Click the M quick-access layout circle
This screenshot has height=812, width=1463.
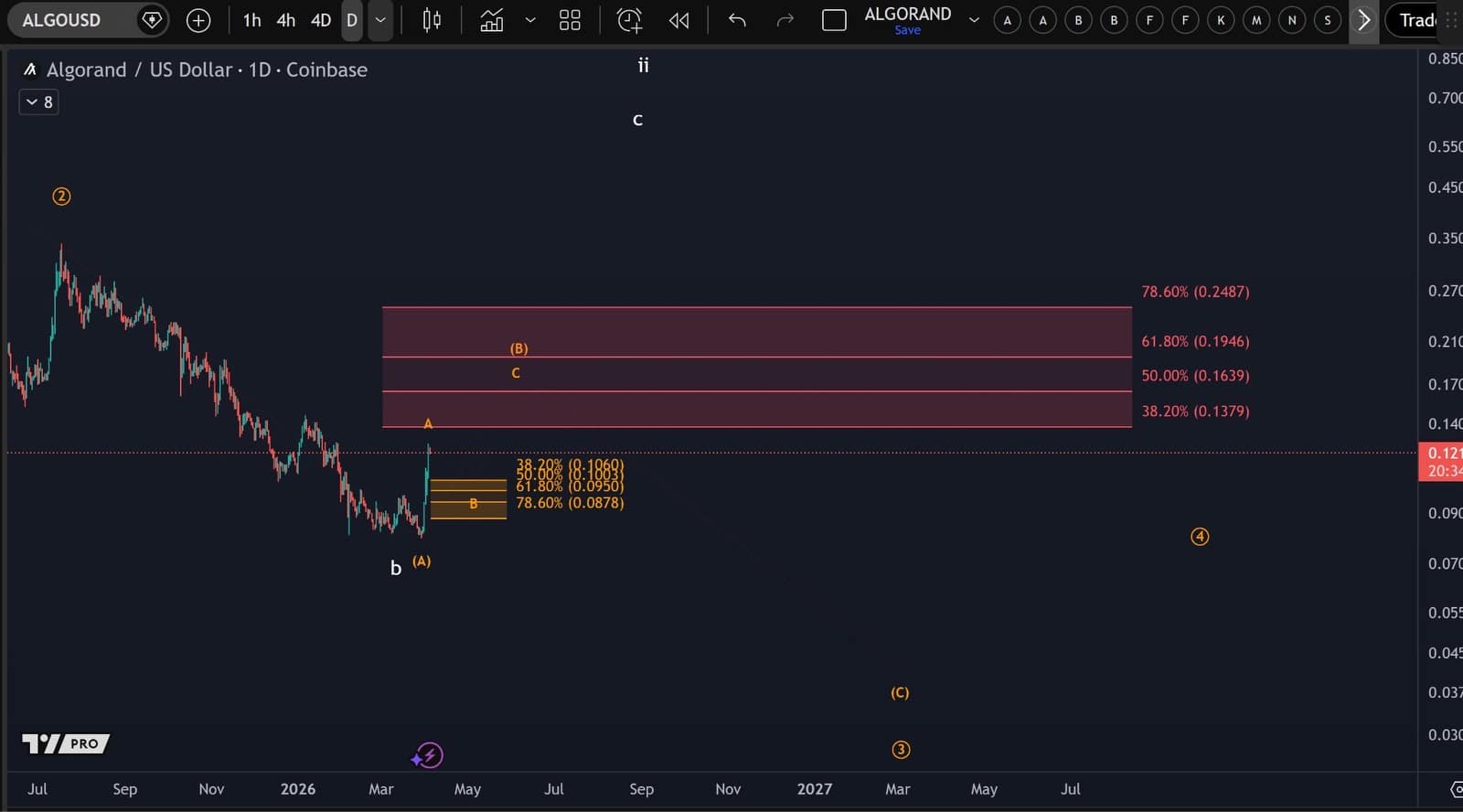point(1256,20)
